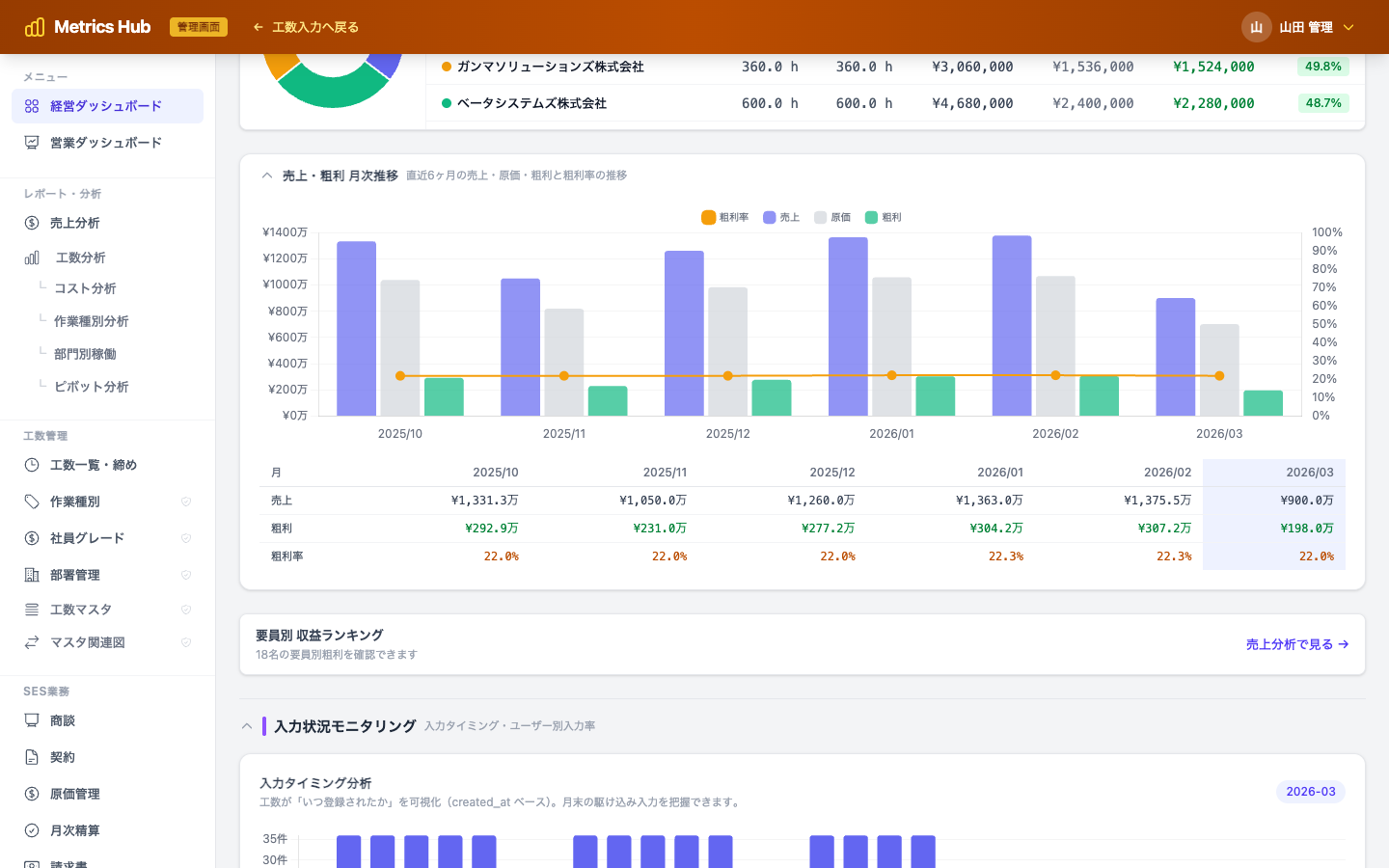
Task: Click the Metrics Hub title text
Action: 102,27
